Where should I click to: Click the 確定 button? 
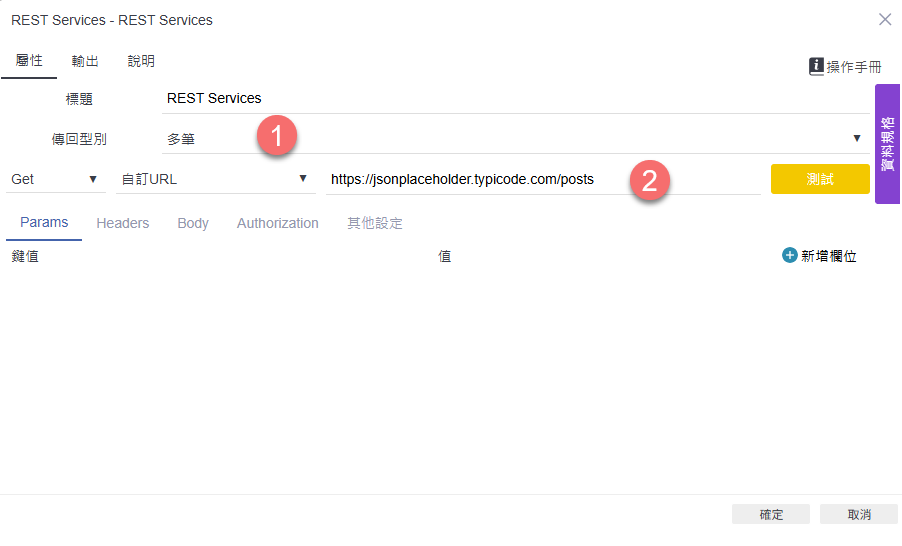click(771, 514)
